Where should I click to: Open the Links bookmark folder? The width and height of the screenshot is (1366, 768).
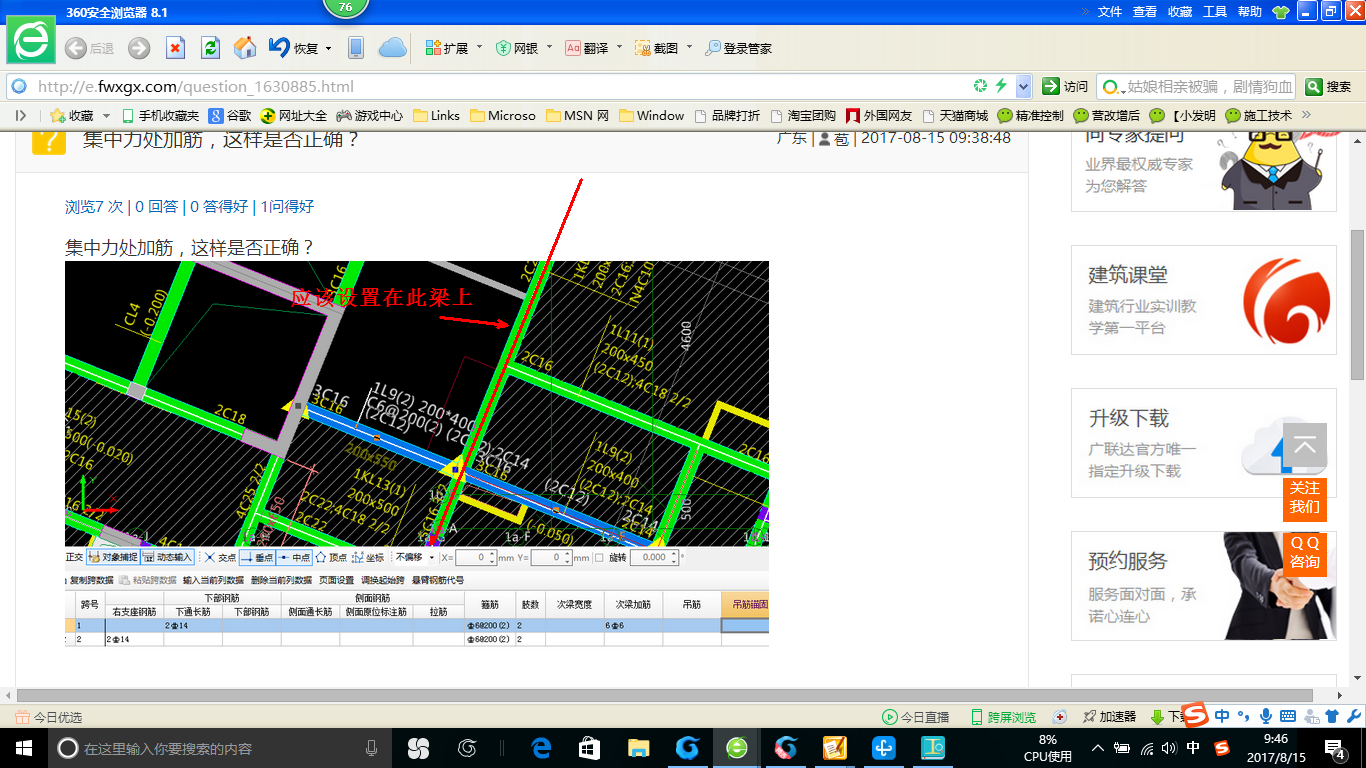pyautogui.click(x=436, y=116)
